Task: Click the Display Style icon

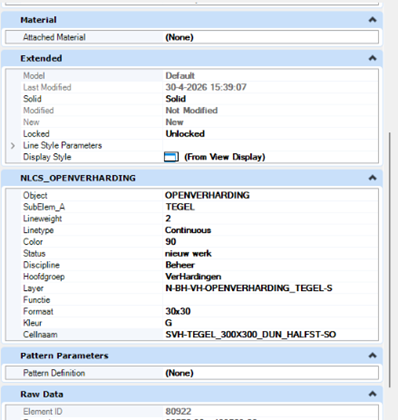Action: click(171, 157)
